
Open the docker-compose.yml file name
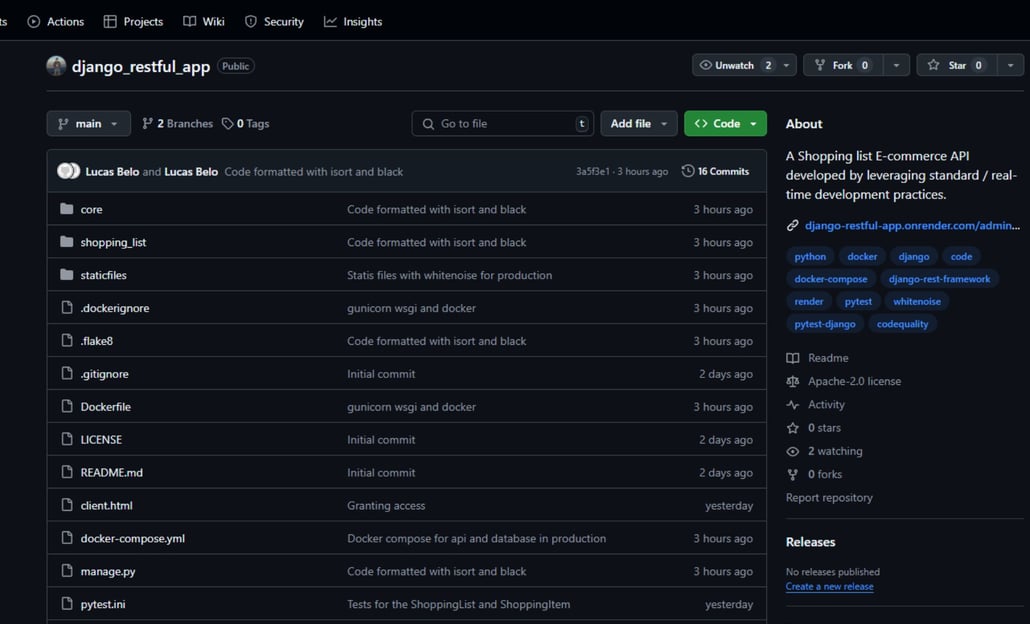click(x=133, y=538)
